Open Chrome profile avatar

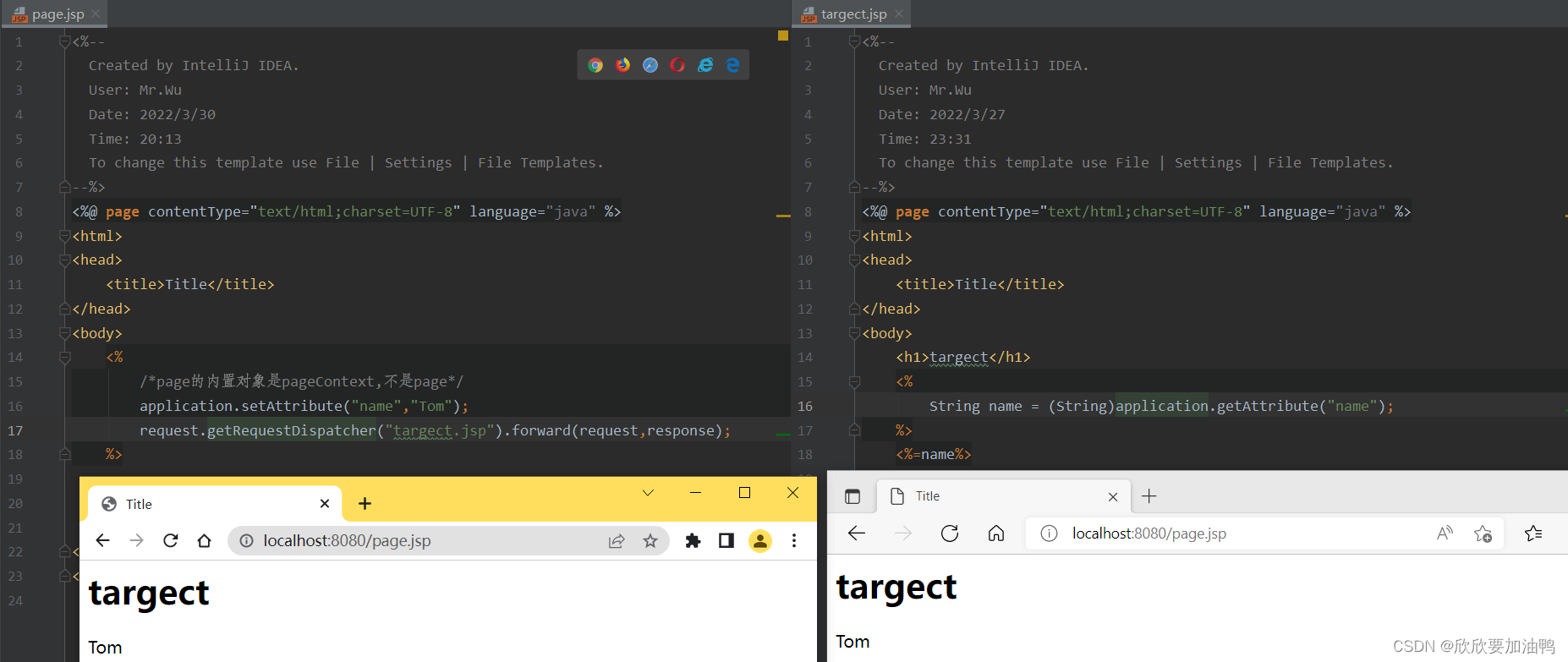click(760, 540)
